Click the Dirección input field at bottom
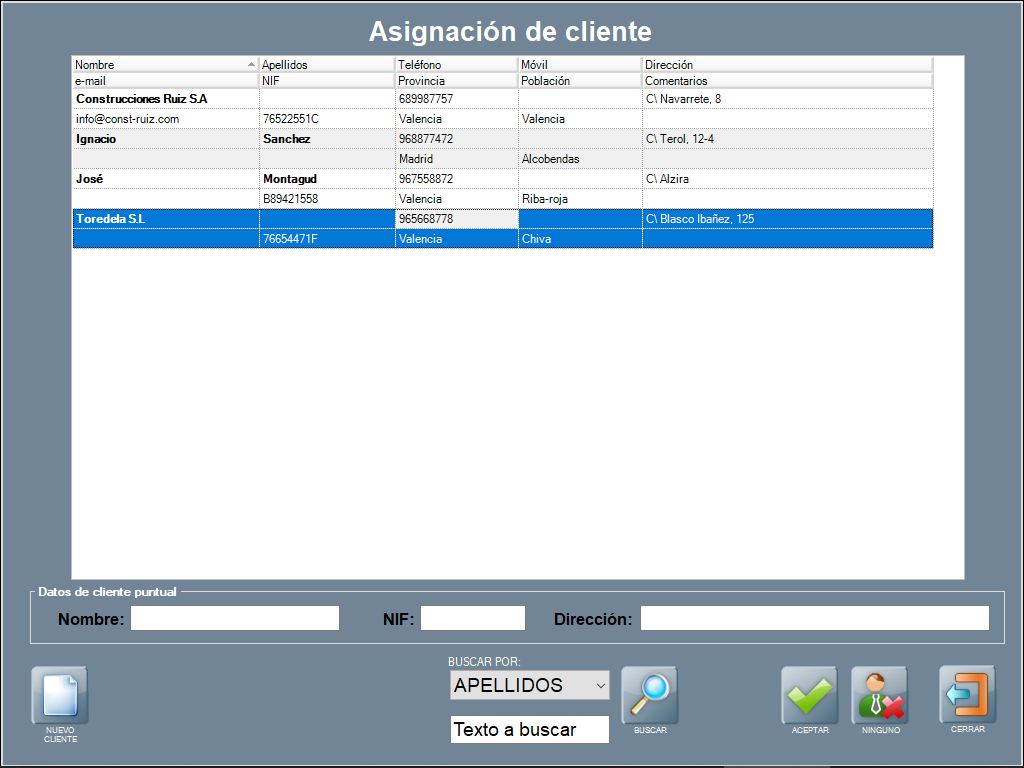The width and height of the screenshot is (1024, 768). [814, 619]
